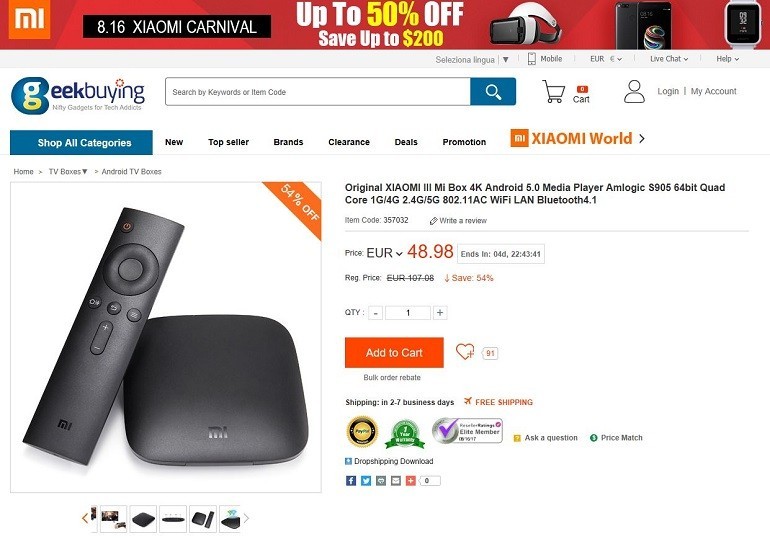The height and width of the screenshot is (539, 770).
Task: Add product to wishlist with heart icon
Action: pyautogui.click(x=465, y=351)
